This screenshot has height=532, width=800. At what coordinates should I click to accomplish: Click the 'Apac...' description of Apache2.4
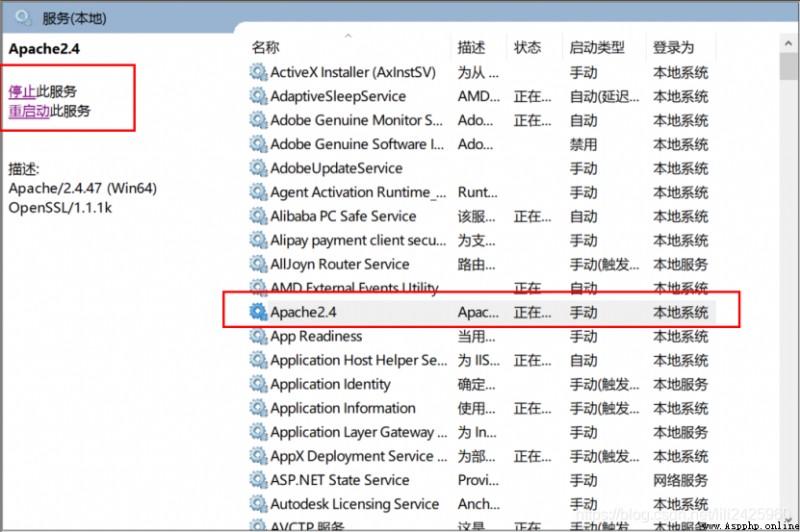tap(479, 312)
